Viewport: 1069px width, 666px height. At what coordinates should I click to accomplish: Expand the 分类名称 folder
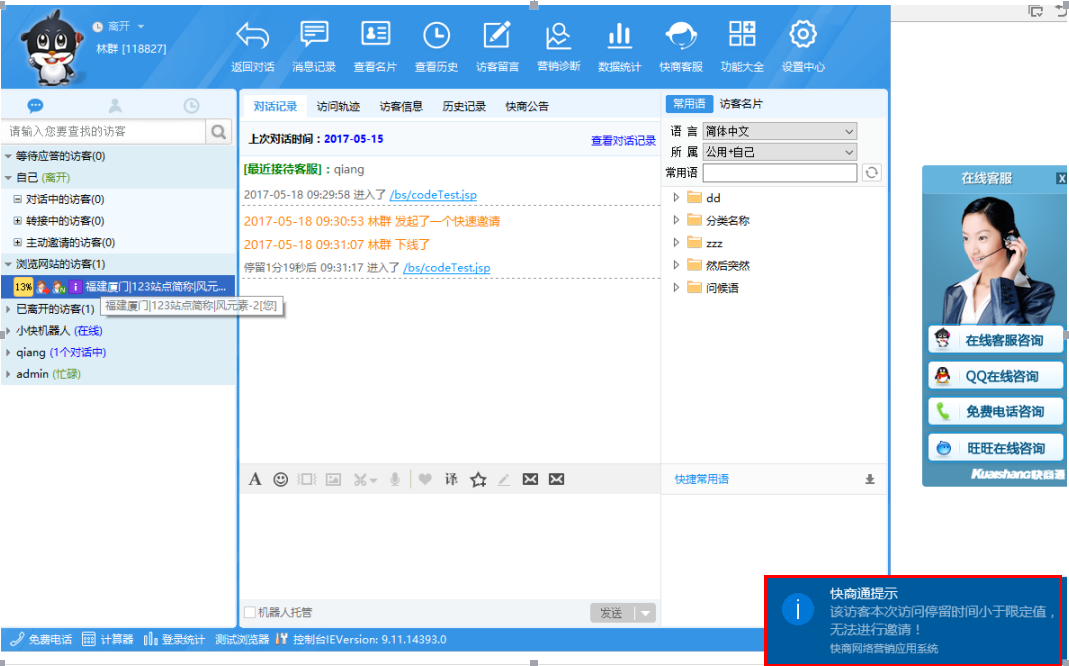click(x=677, y=220)
